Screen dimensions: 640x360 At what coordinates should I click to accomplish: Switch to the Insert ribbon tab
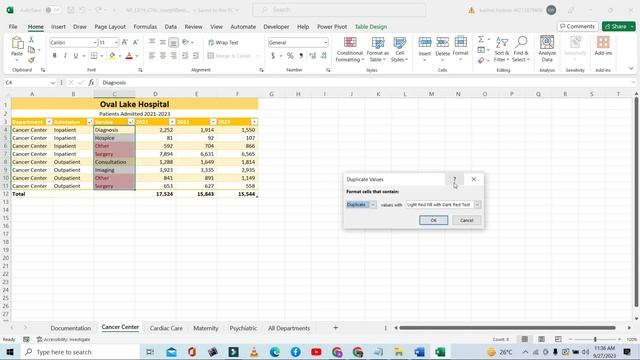pyautogui.click(x=58, y=27)
